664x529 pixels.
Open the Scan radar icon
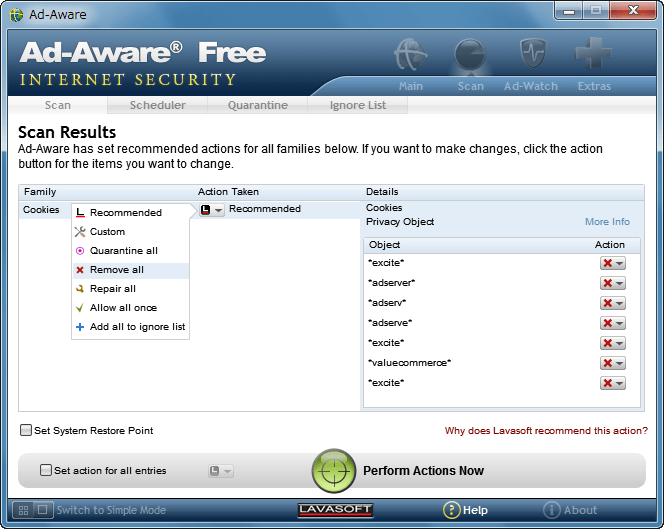tap(470, 55)
